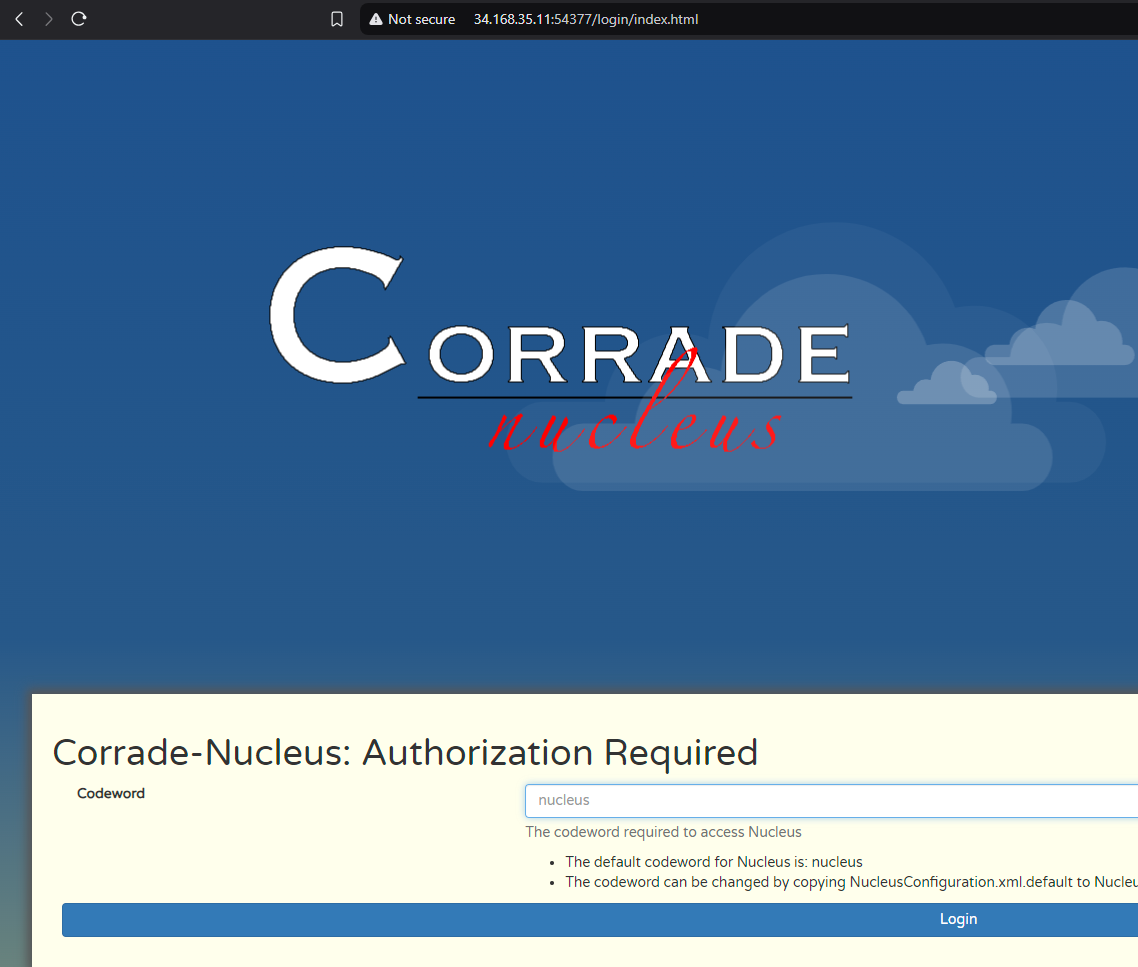Click the codeword help text below the field
The width and height of the screenshot is (1138, 967).
click(663, 832)
